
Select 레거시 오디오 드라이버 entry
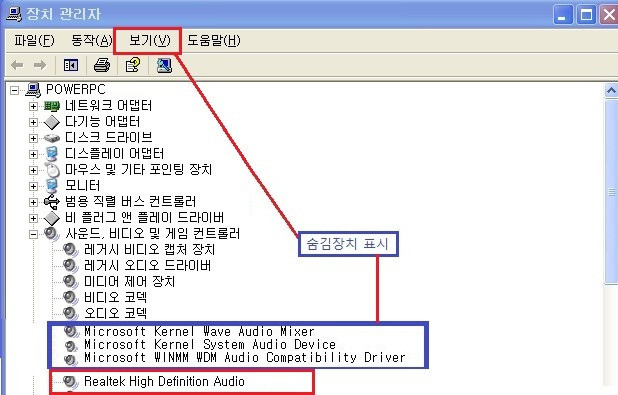point(147,265)
